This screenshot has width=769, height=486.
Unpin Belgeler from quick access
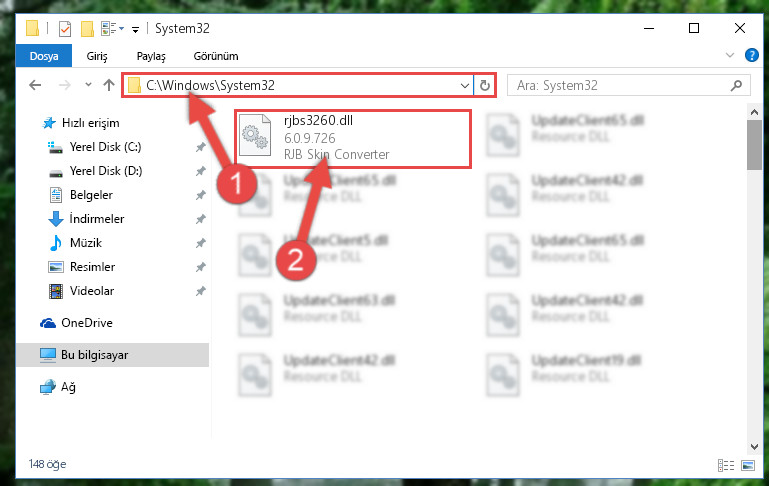pyautogui.click(x=200, y=195)
